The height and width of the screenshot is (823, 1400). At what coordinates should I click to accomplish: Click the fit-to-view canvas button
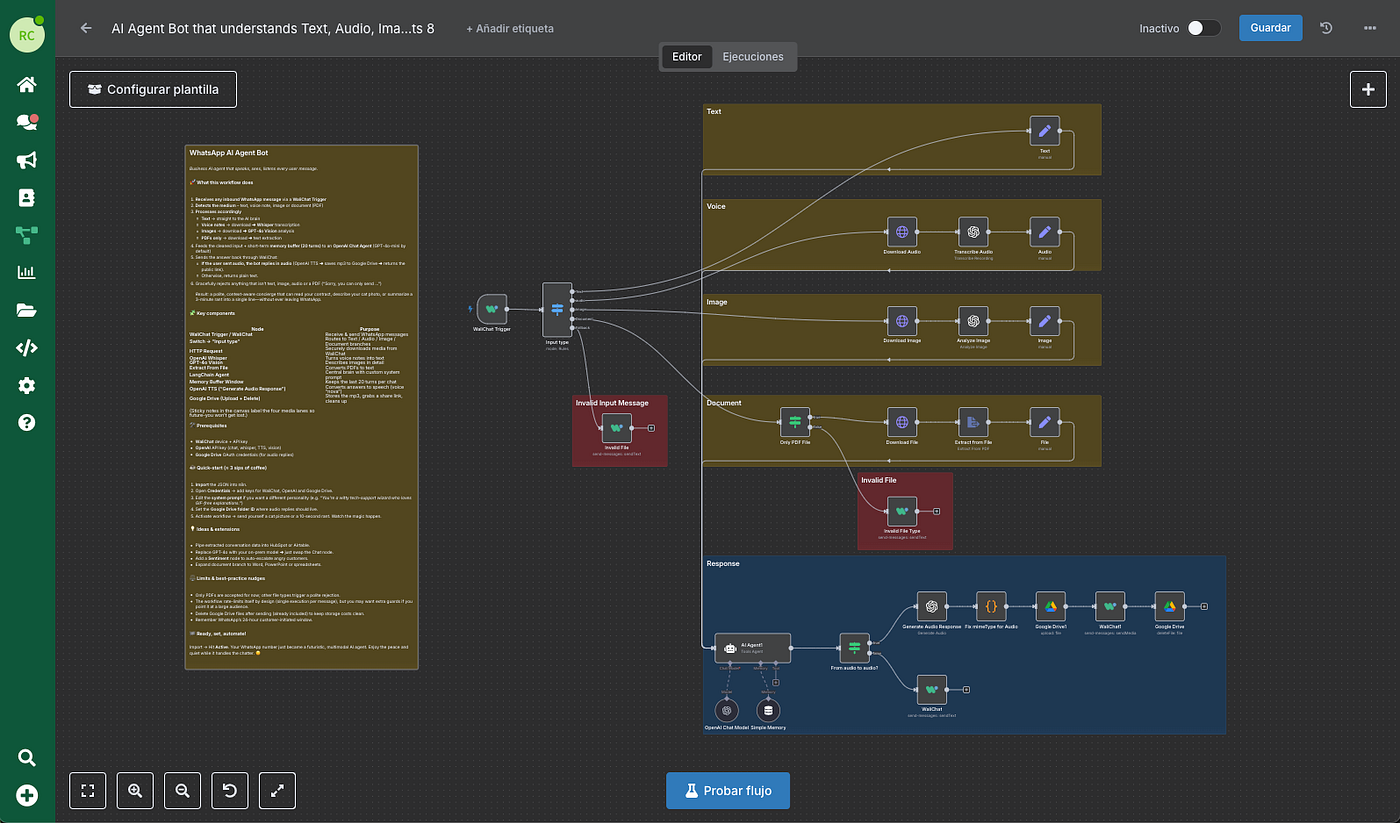[x=88, y=790]
